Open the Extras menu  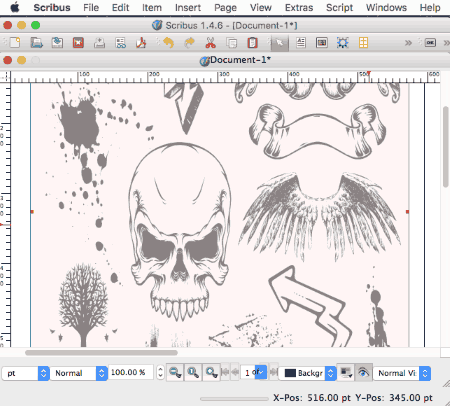tap(299, 7)
